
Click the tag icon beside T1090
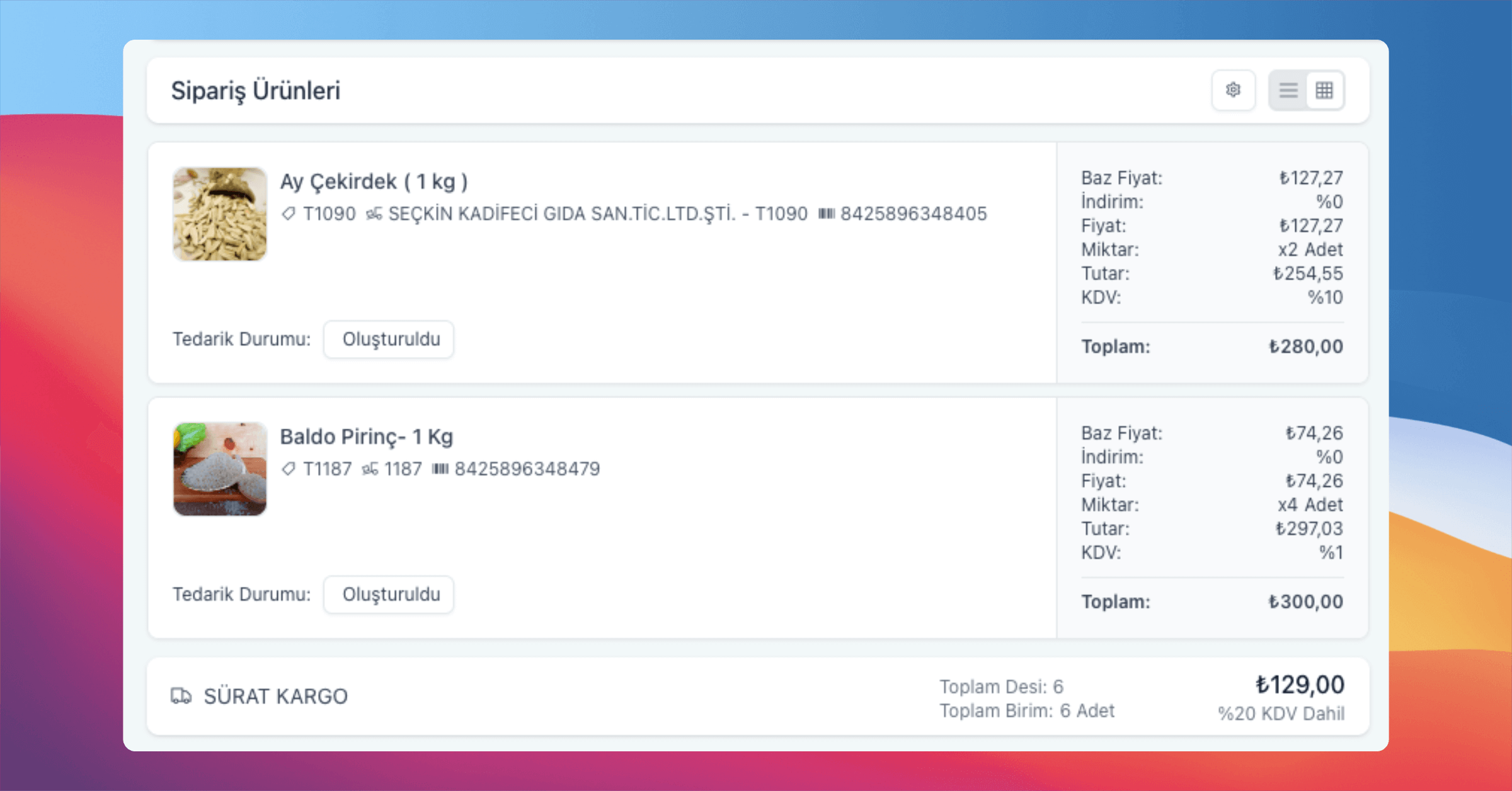(x=289, y=214)
